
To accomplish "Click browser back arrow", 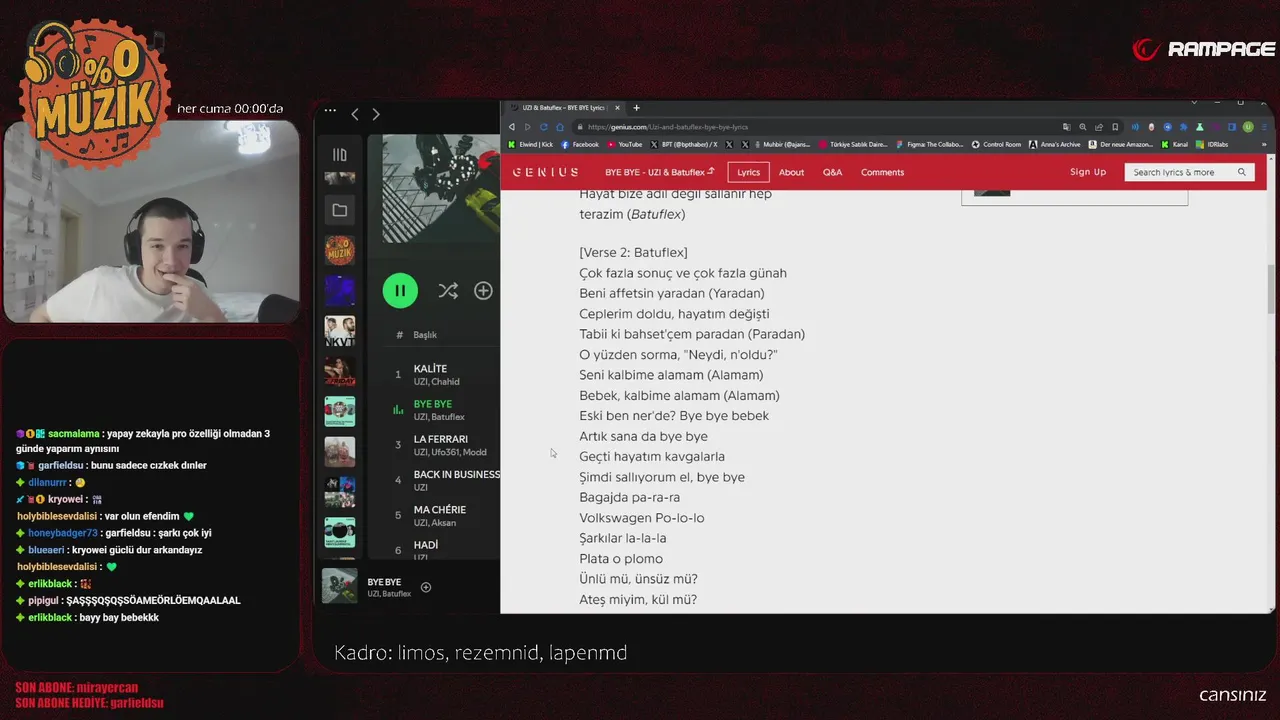I will (512, 127).
